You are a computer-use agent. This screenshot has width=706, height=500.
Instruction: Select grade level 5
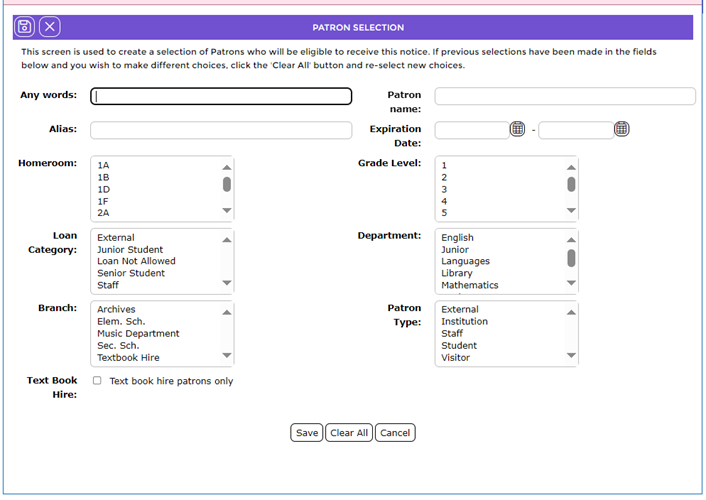tap(444, 213)
